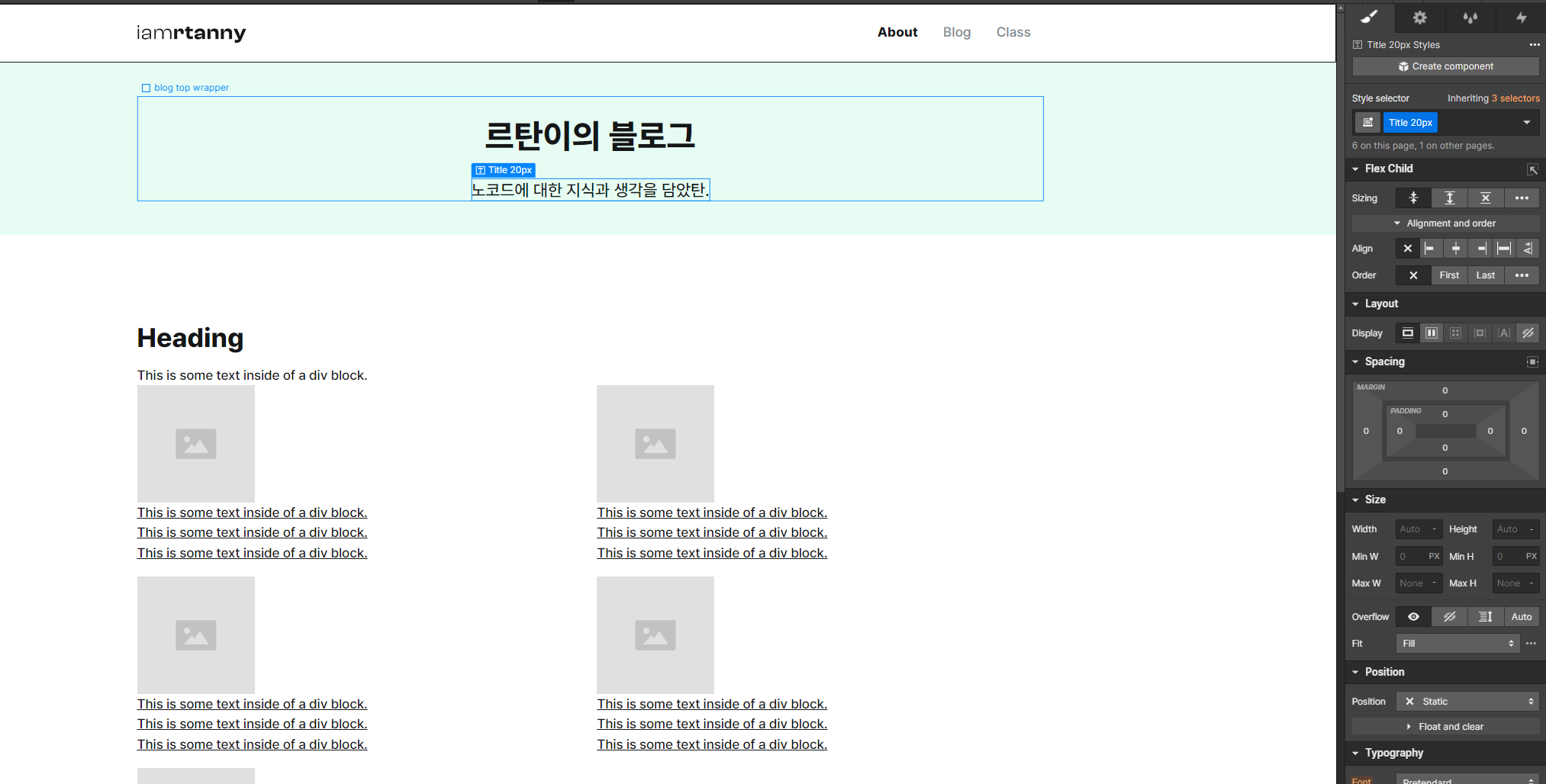Click the Spacing section box-model icon

tap(1532, 361)
